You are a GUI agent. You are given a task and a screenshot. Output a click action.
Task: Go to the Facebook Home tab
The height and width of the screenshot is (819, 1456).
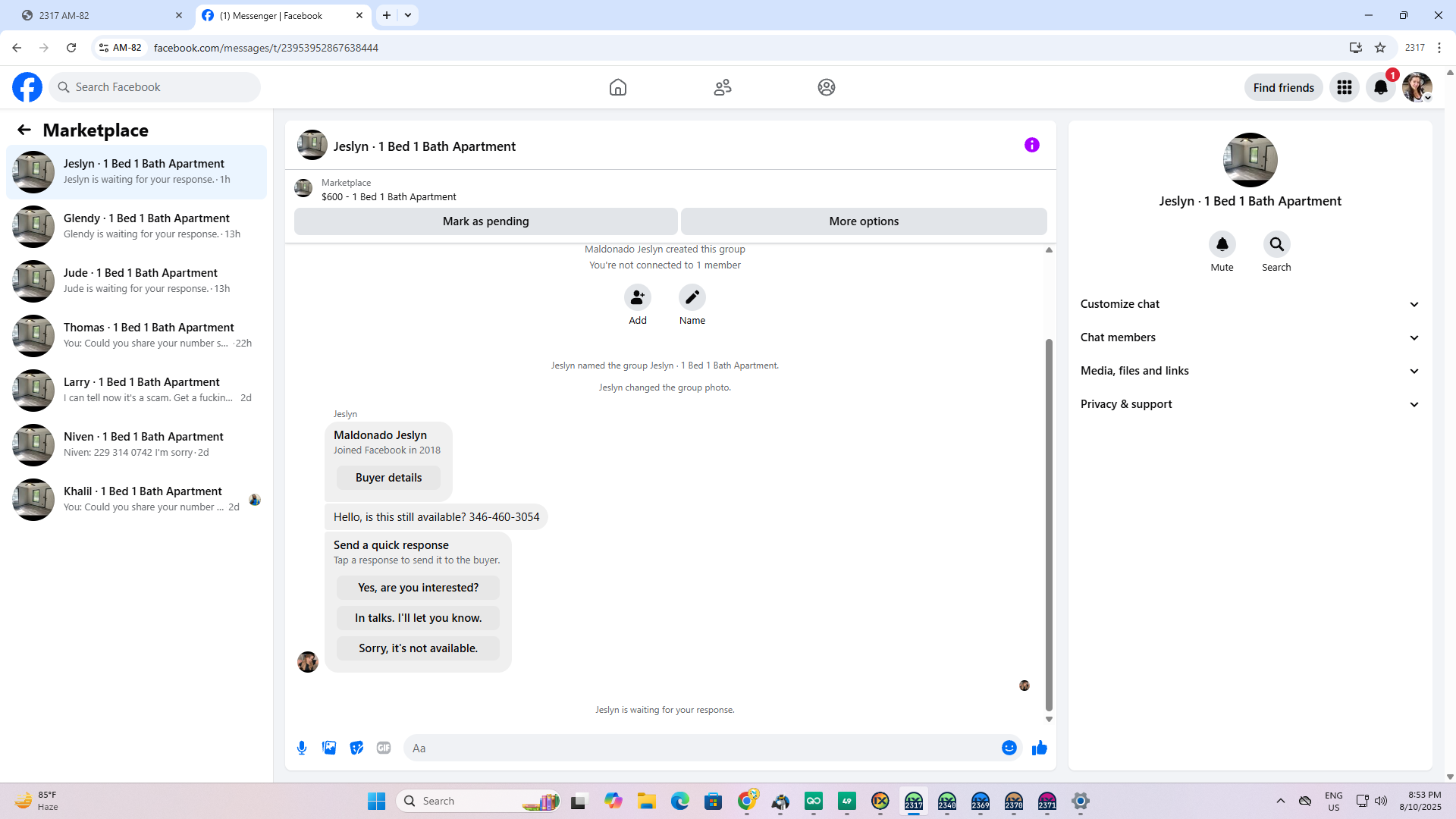[618, 87]
